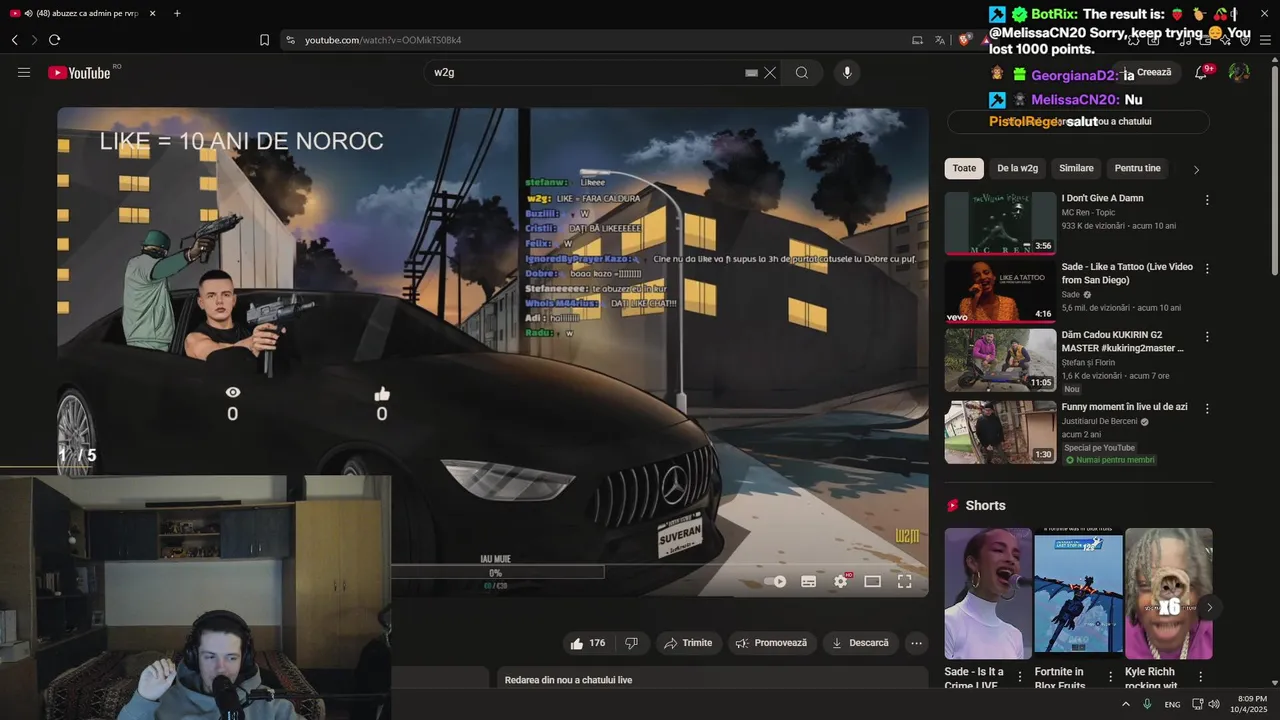Screen dimensions: 1280x720
Task: Open the ENG language switcher
Action: click(1172, 704)
